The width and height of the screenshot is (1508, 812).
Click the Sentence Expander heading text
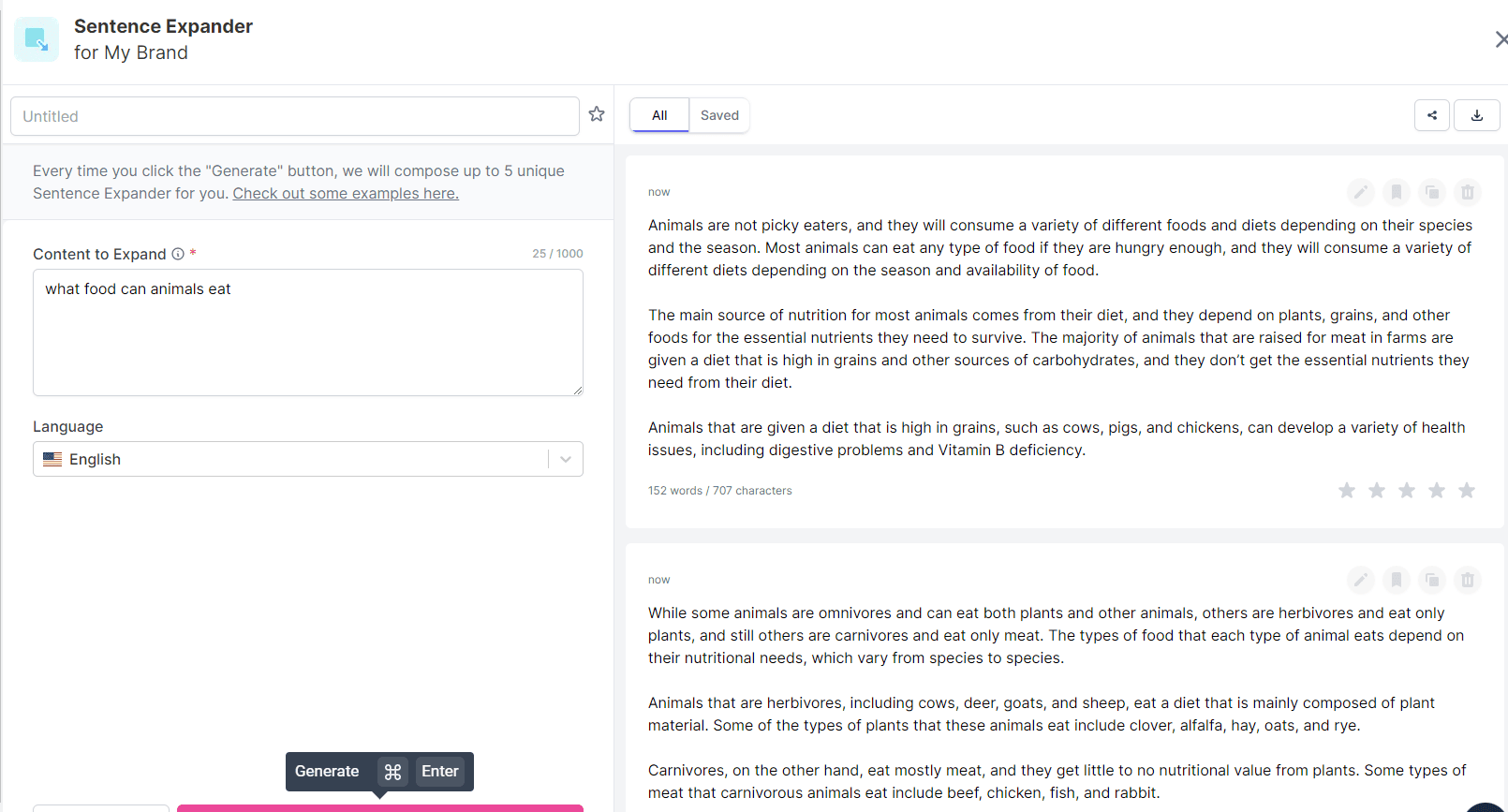(x=163, y=26)
